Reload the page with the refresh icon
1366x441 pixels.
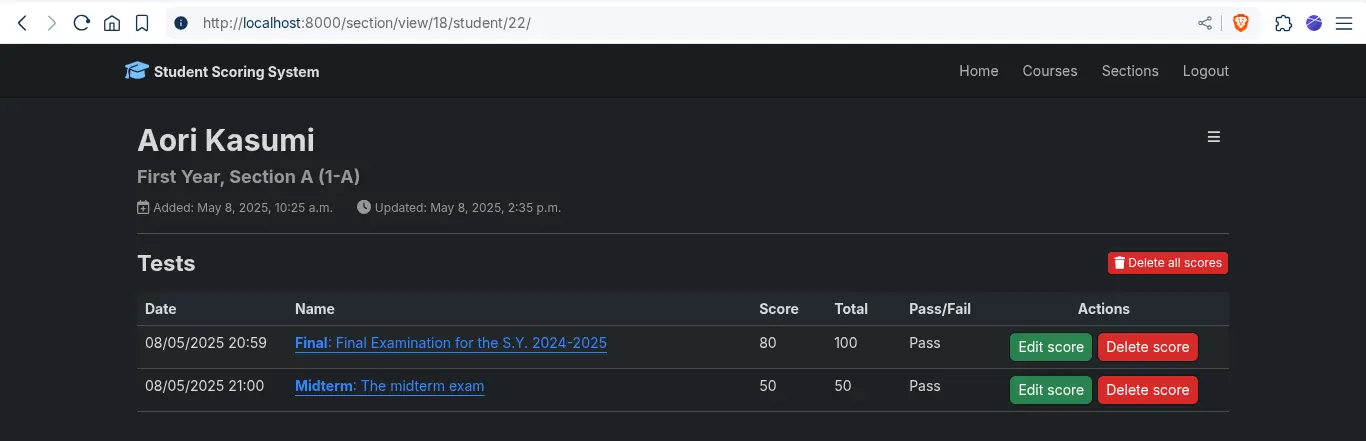82,22
